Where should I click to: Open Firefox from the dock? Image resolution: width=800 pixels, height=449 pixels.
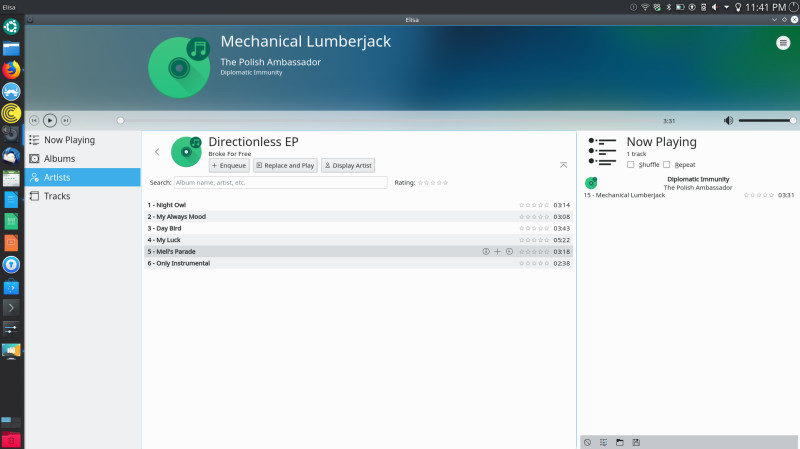pyautogui.click(x=11, y=69)
